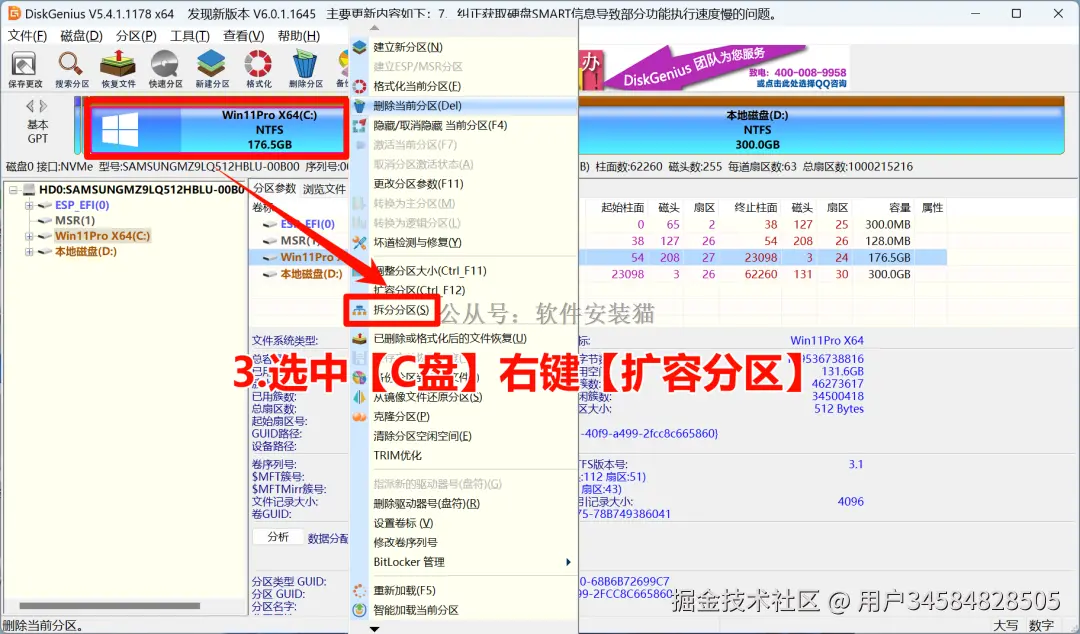The image size is (1080, 634).
Task: Open the 磁盘(D) menu
Action: pos(81,36)
